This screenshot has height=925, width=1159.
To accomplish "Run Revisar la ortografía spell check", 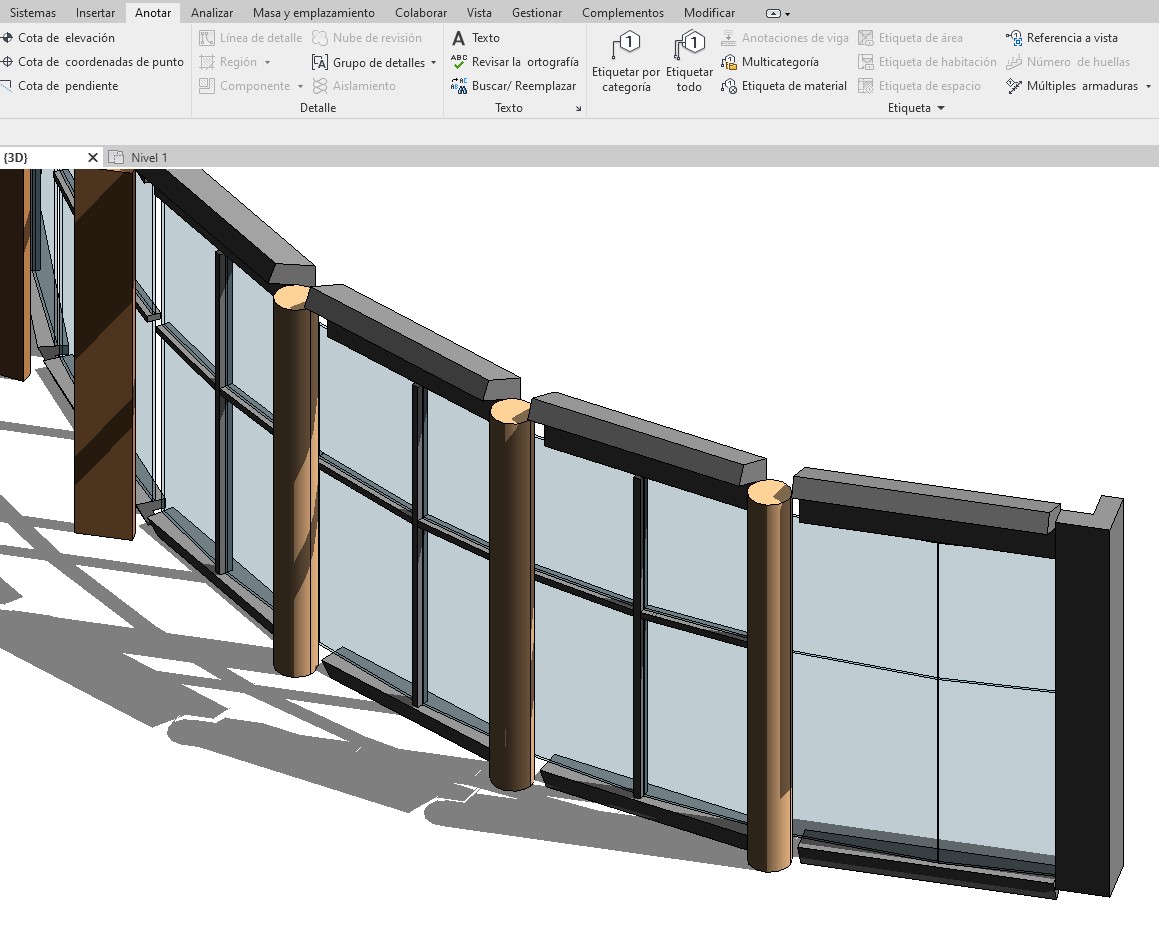I will click(x=515, y=62).
